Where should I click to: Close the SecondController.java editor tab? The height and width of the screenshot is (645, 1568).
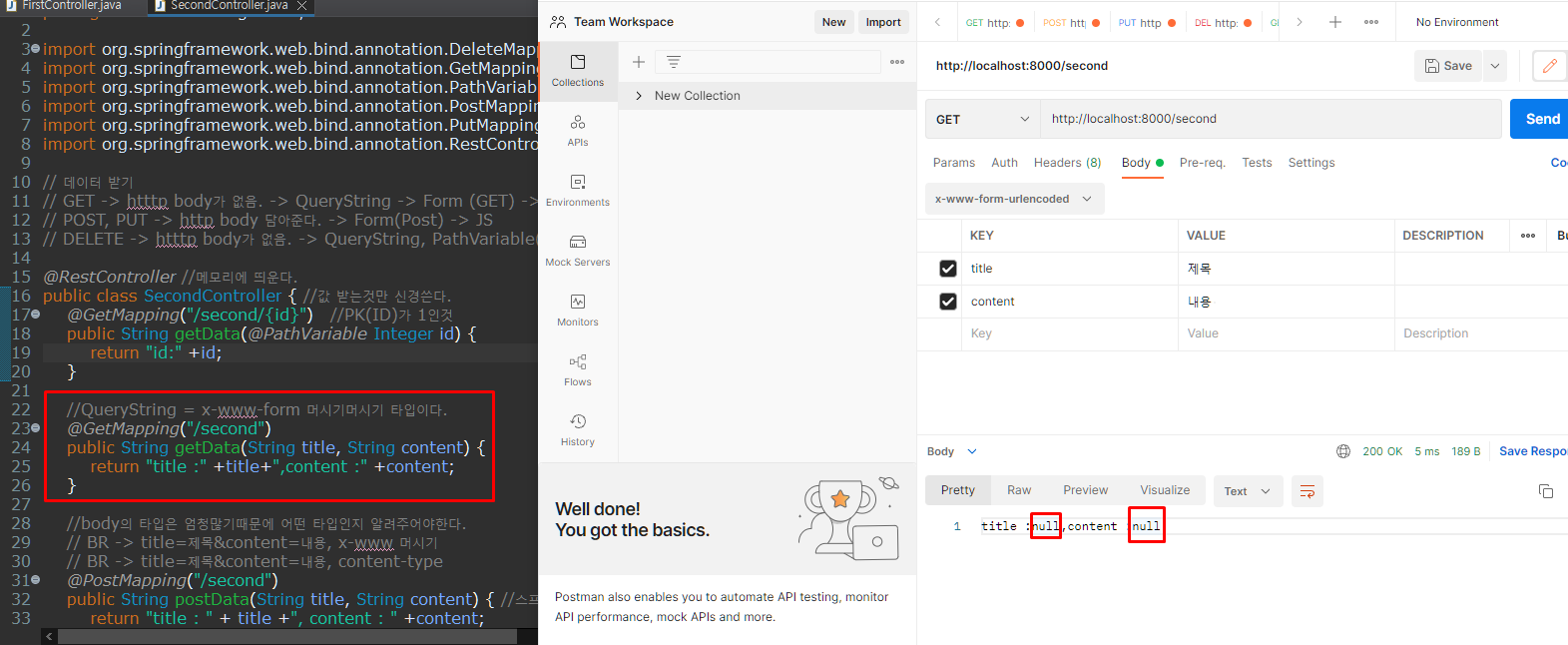point(301,6)
